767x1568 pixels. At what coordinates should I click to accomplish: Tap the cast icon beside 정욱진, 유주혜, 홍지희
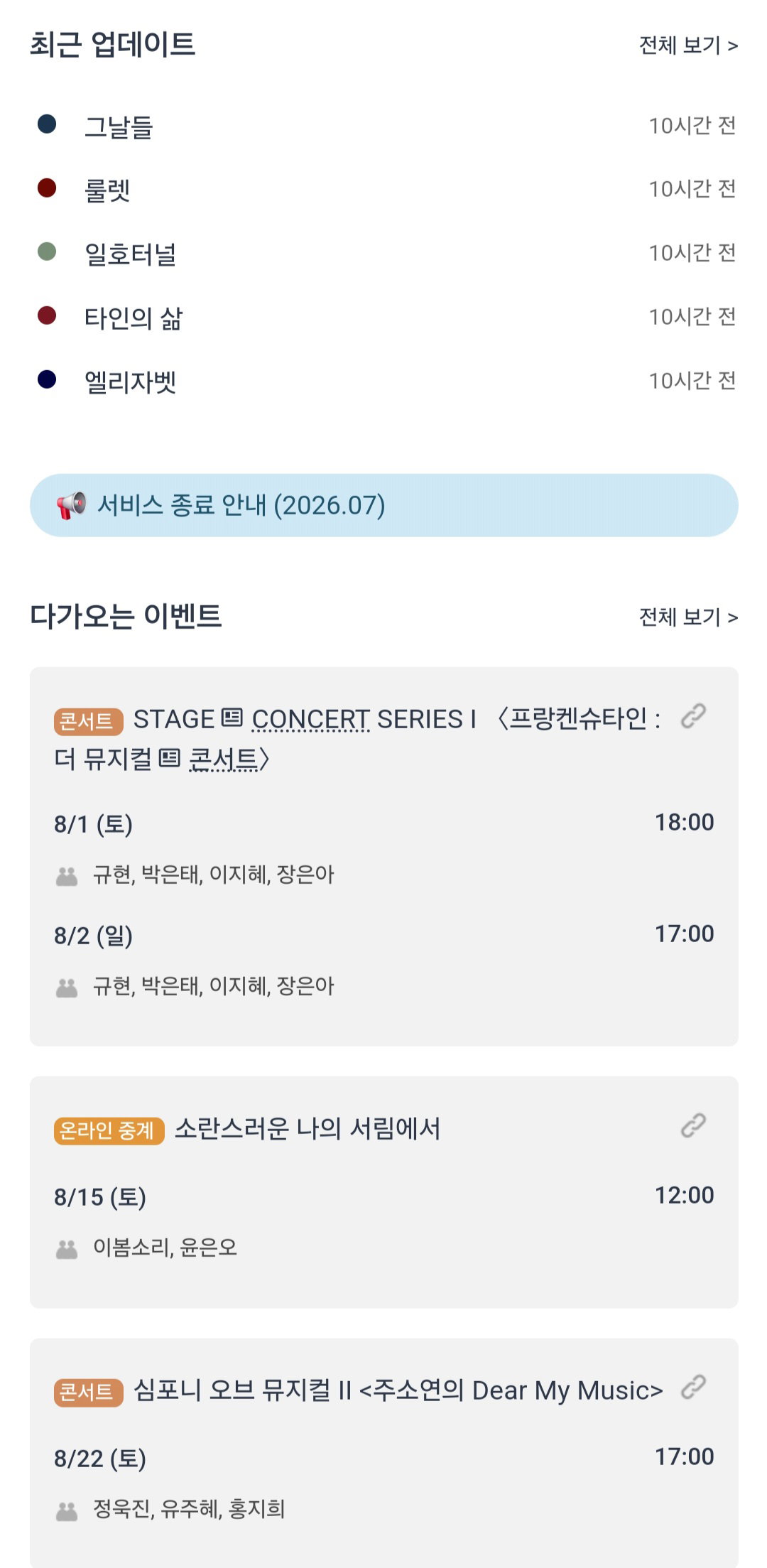pyautogui.click(x=67, y=1510)
